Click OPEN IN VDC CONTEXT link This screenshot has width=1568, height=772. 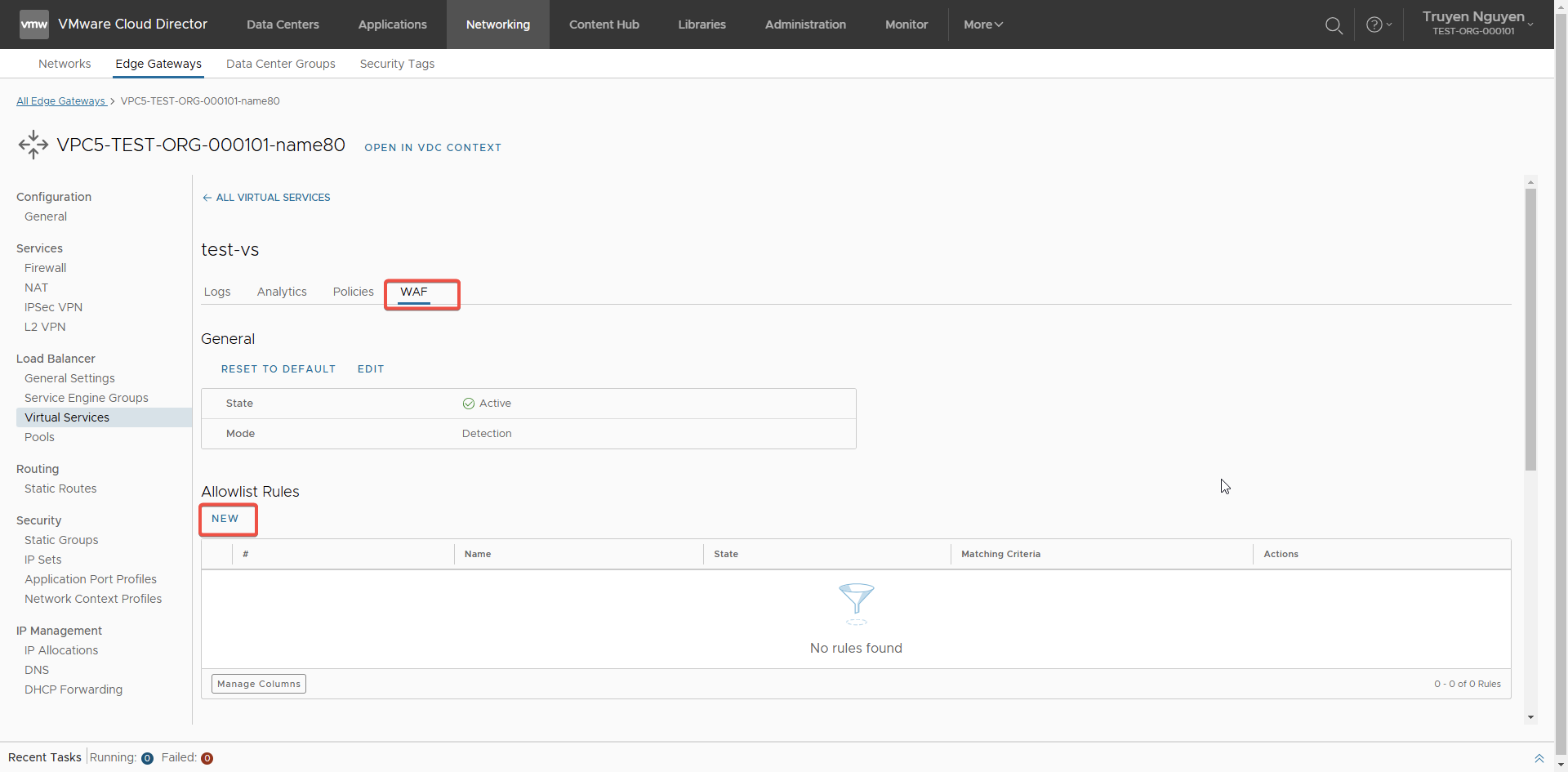(433, 148)
